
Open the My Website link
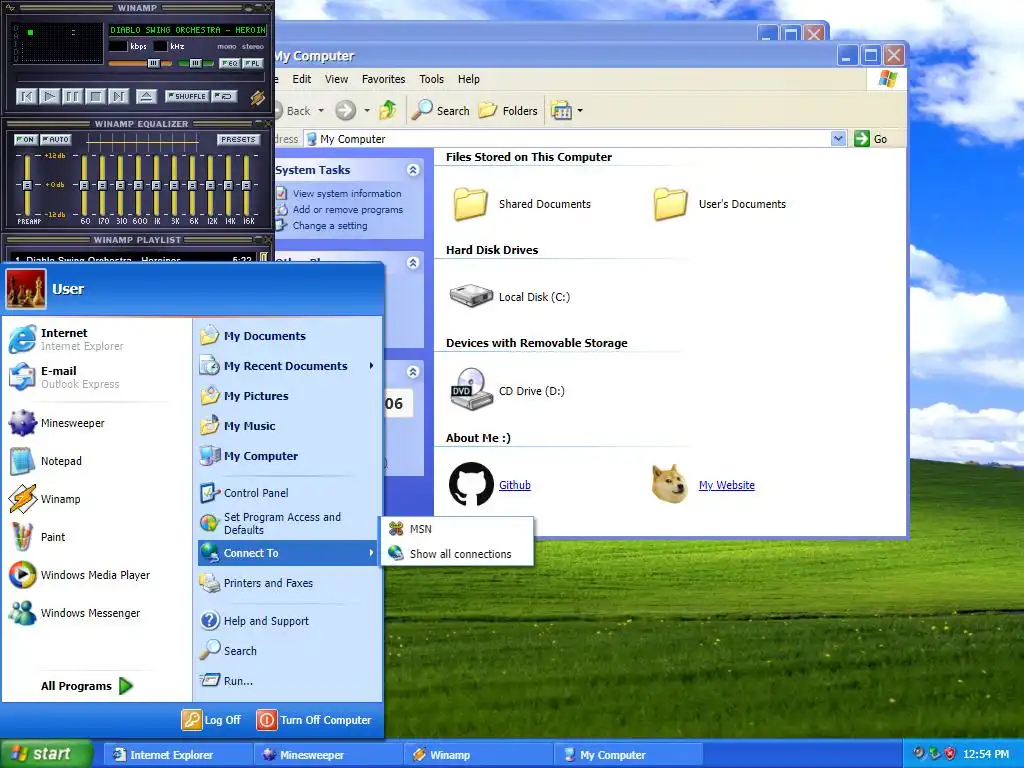726,485
